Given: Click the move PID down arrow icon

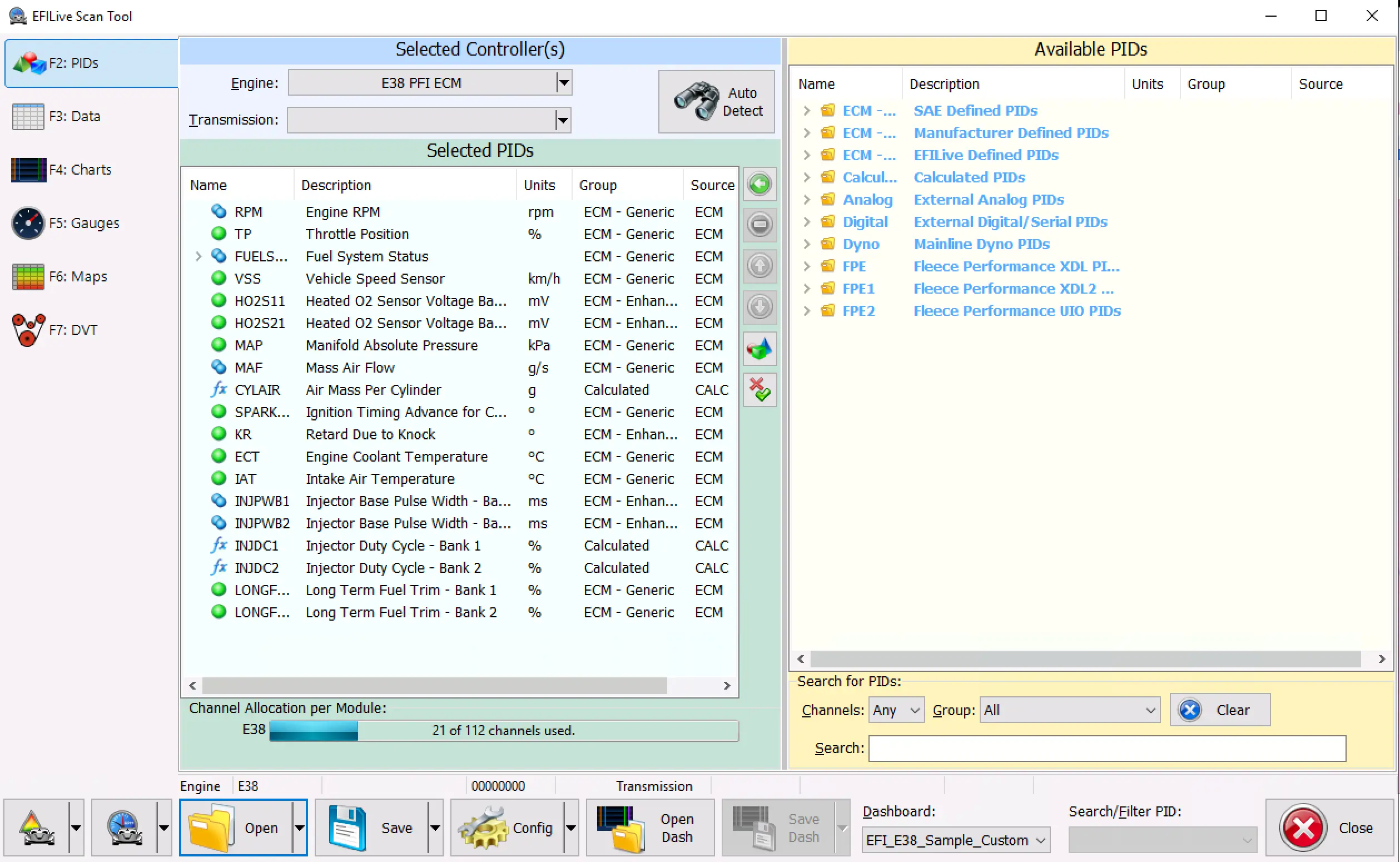Looking at the screenshot, I should tap(759, 307).
